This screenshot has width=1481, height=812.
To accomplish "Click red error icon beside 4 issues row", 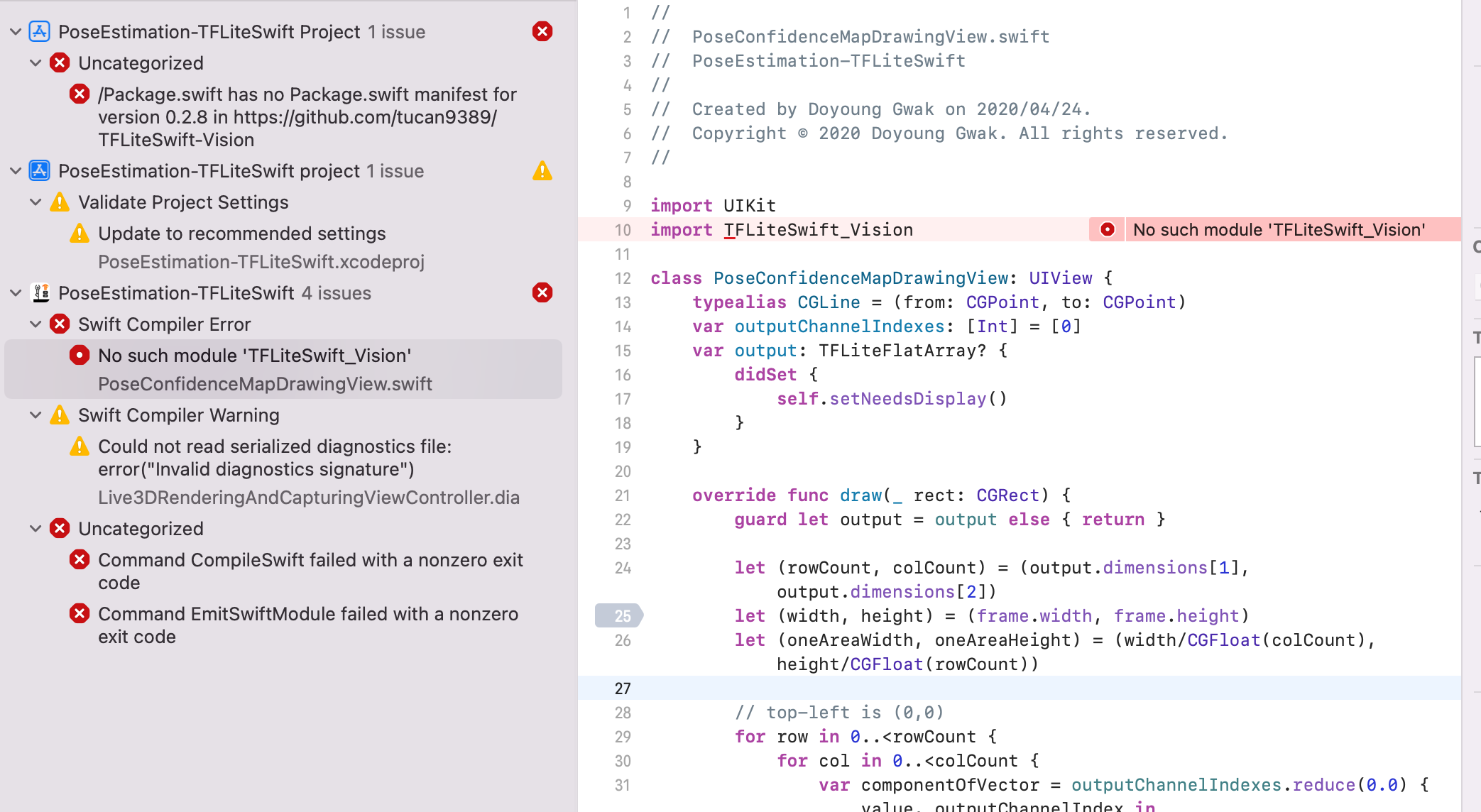I will coord(542,293).
